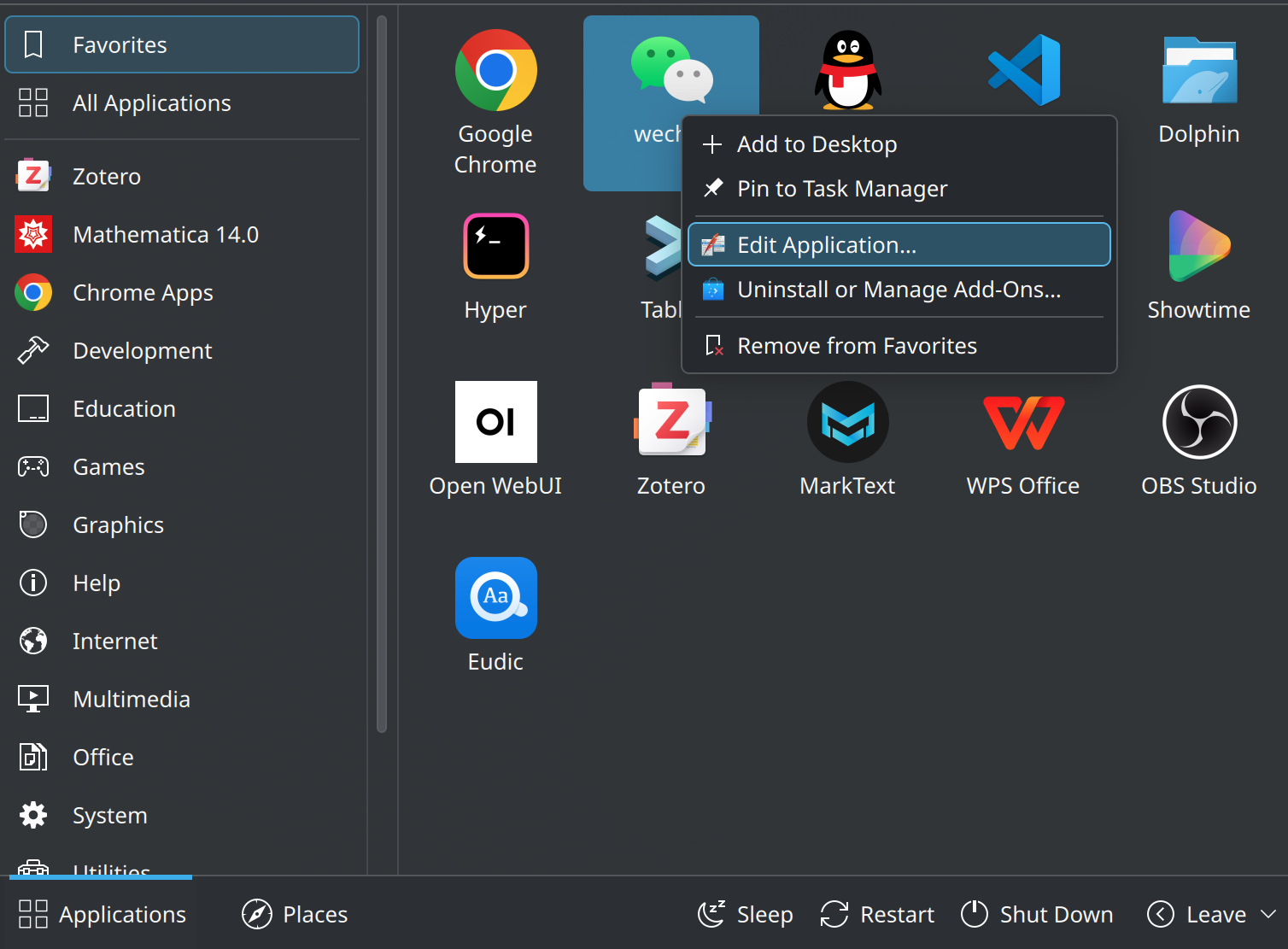Launch QQ messenger
The image size is (1288, 949).
(846, 73)
